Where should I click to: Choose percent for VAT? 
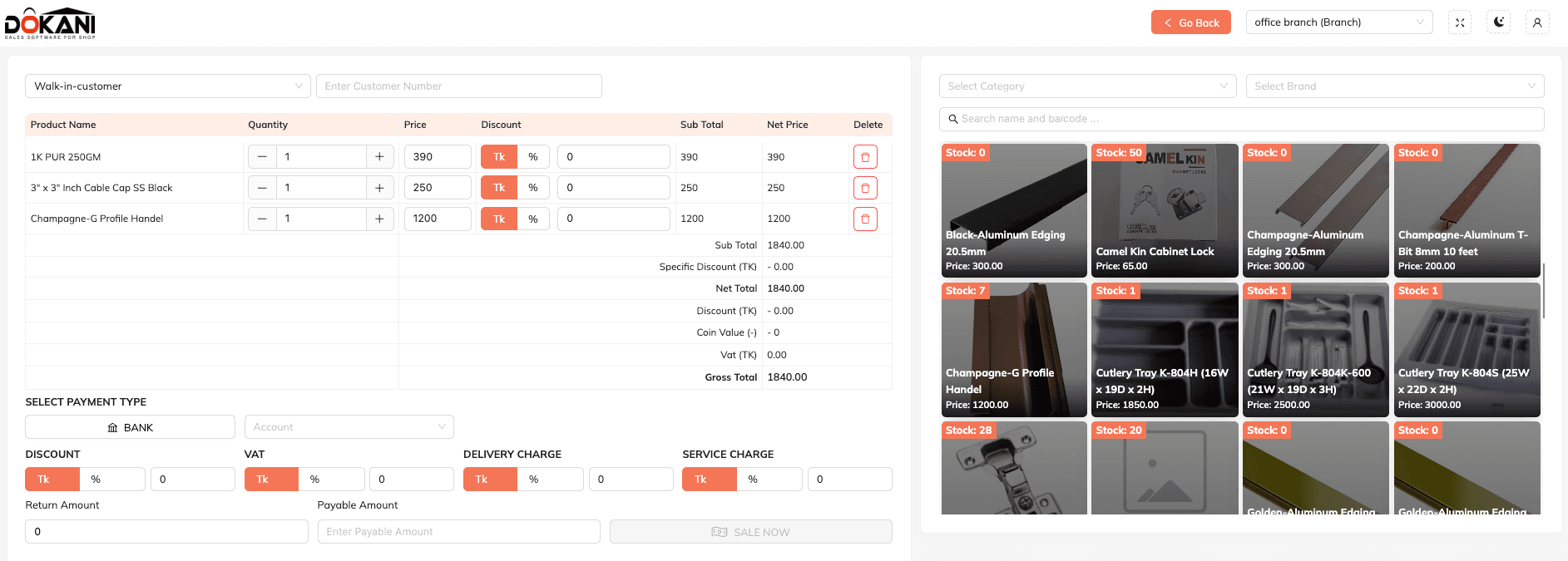[331, 480]
